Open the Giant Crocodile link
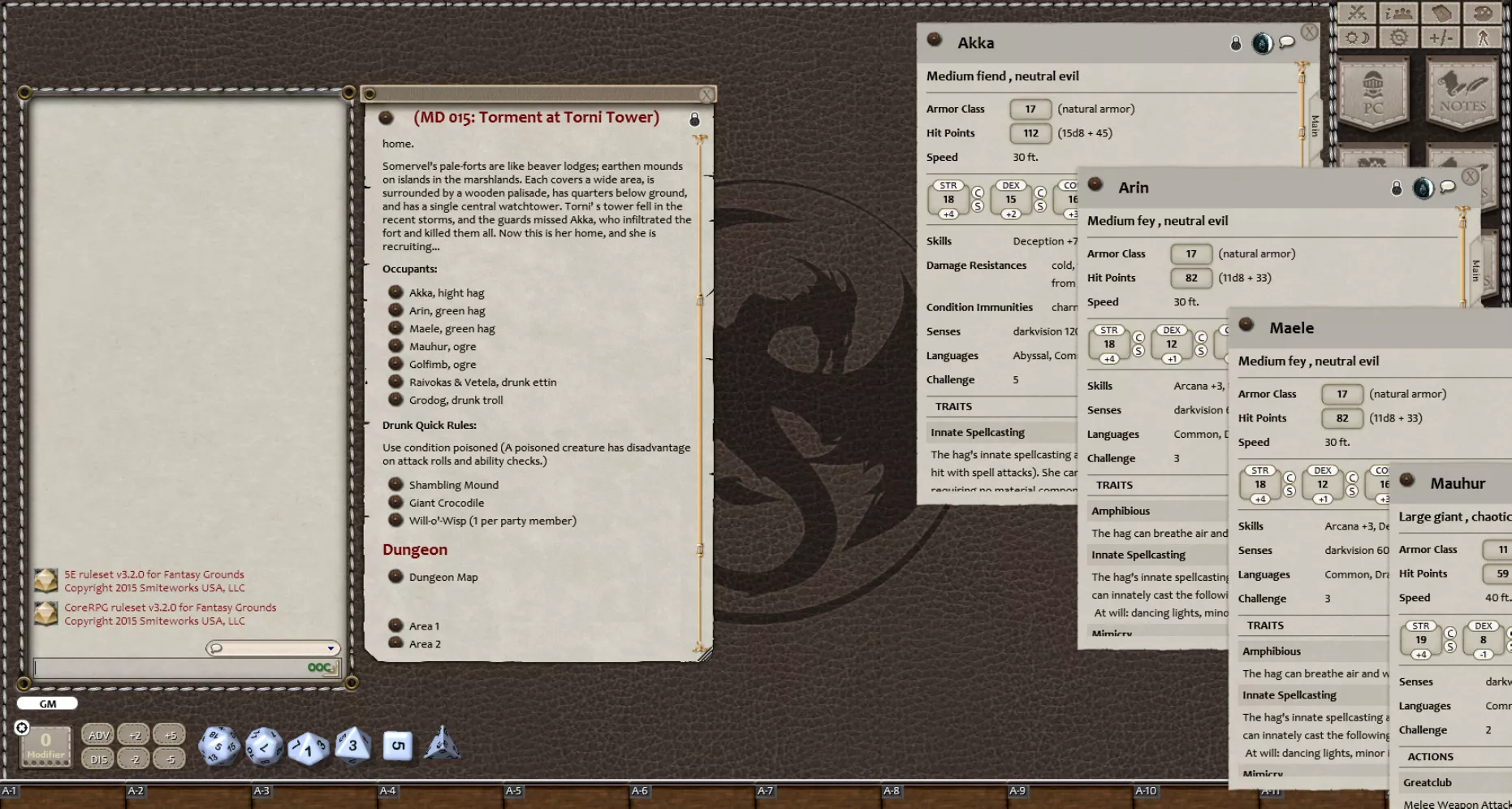This screenshot has width=1512, height=809. (x=396, y=502)
